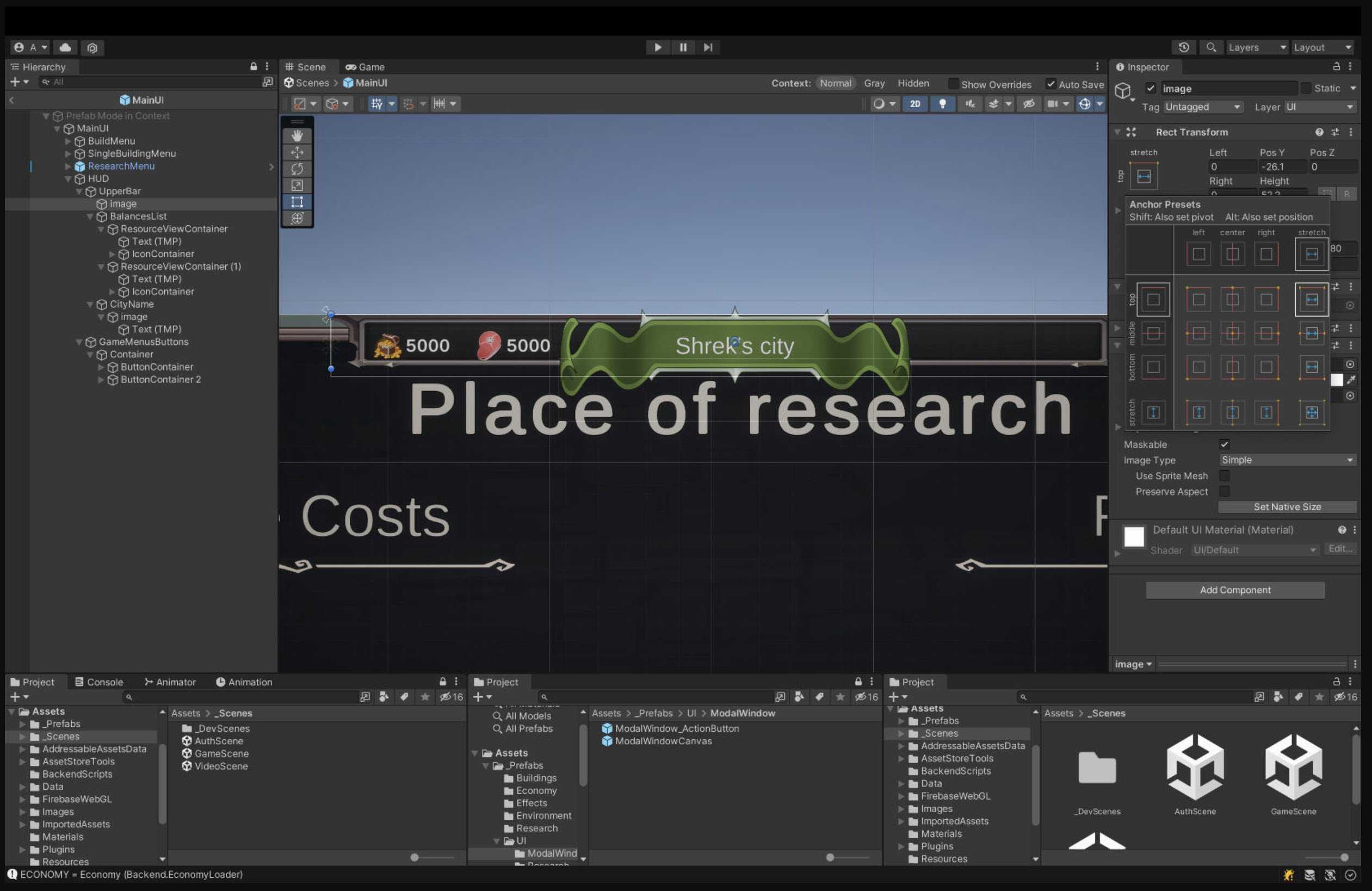Select the Transform tool in Scene toolbar
Screen dimensions: 1372x891
tap(297, 219)
